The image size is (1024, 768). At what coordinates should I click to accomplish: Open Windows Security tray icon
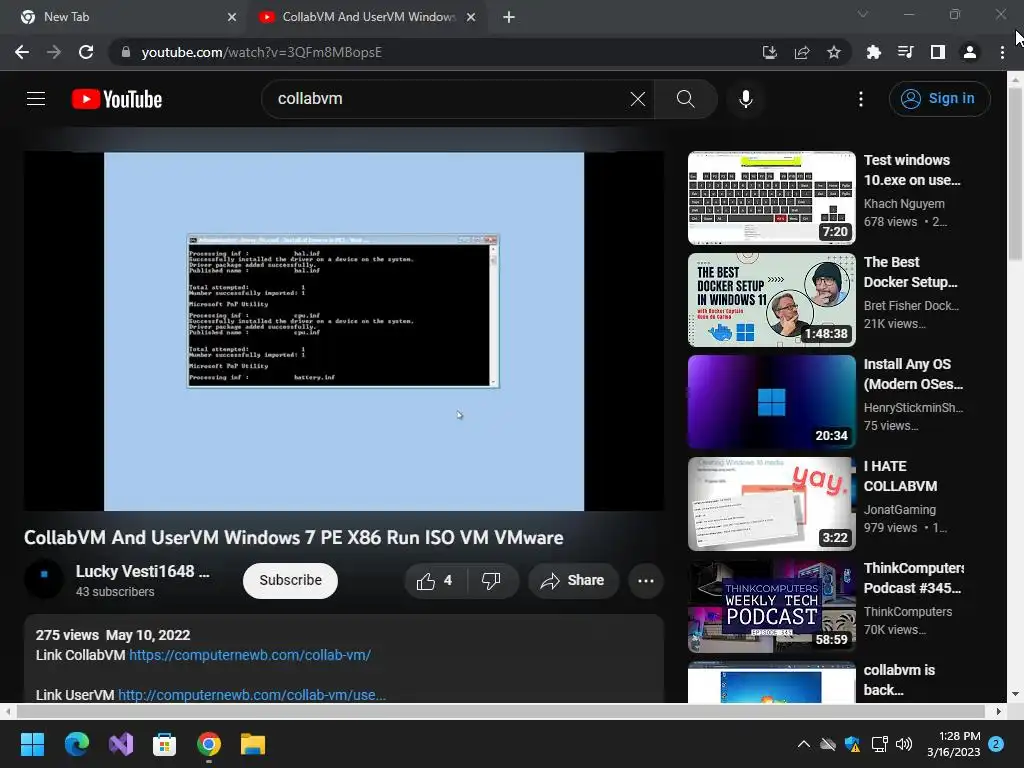(x=852, y=744)
